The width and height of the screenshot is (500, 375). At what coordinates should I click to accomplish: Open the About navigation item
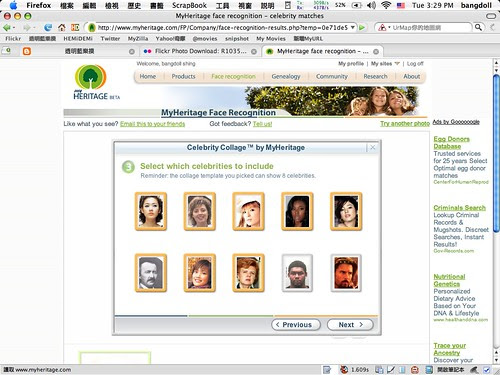pos(412,76)
